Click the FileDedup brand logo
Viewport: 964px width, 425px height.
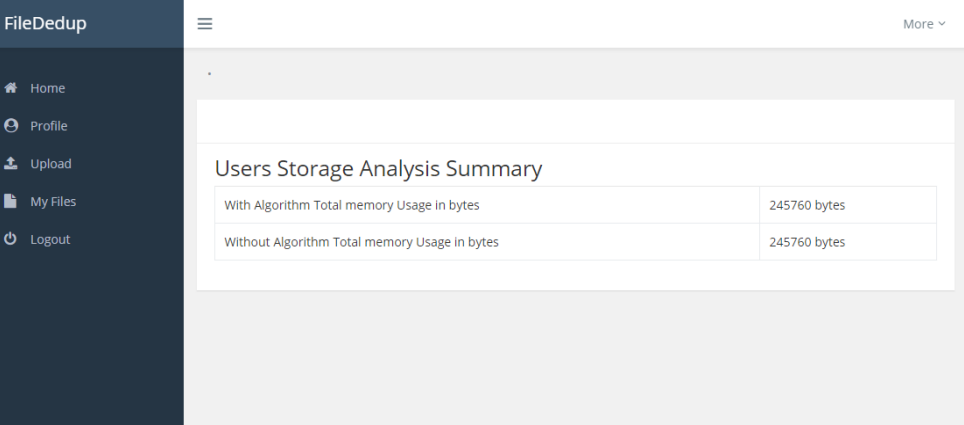(45, 24)
